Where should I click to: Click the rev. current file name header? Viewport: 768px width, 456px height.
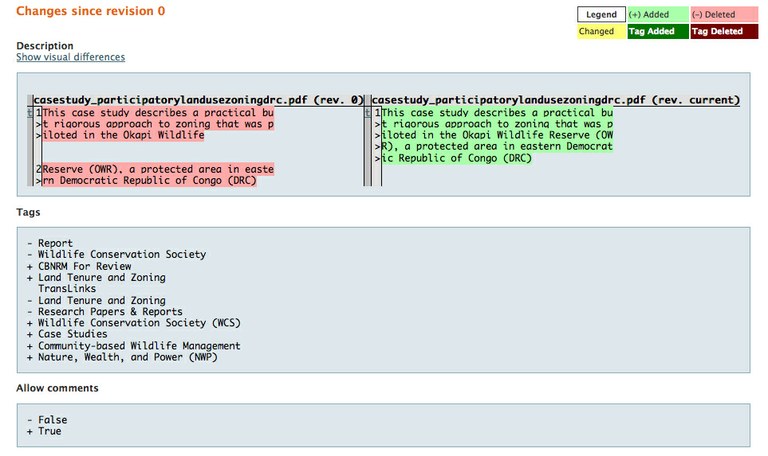coord(555,100)
